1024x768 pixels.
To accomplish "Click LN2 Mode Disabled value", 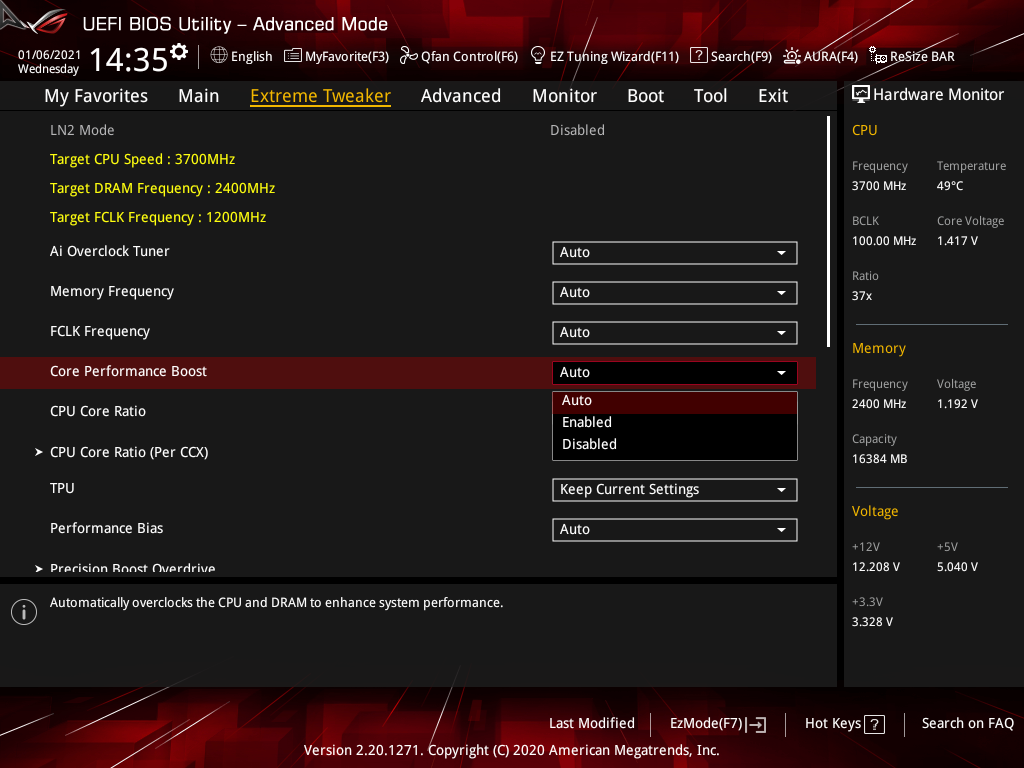I will pyautogui.click(x=577, y=130).
